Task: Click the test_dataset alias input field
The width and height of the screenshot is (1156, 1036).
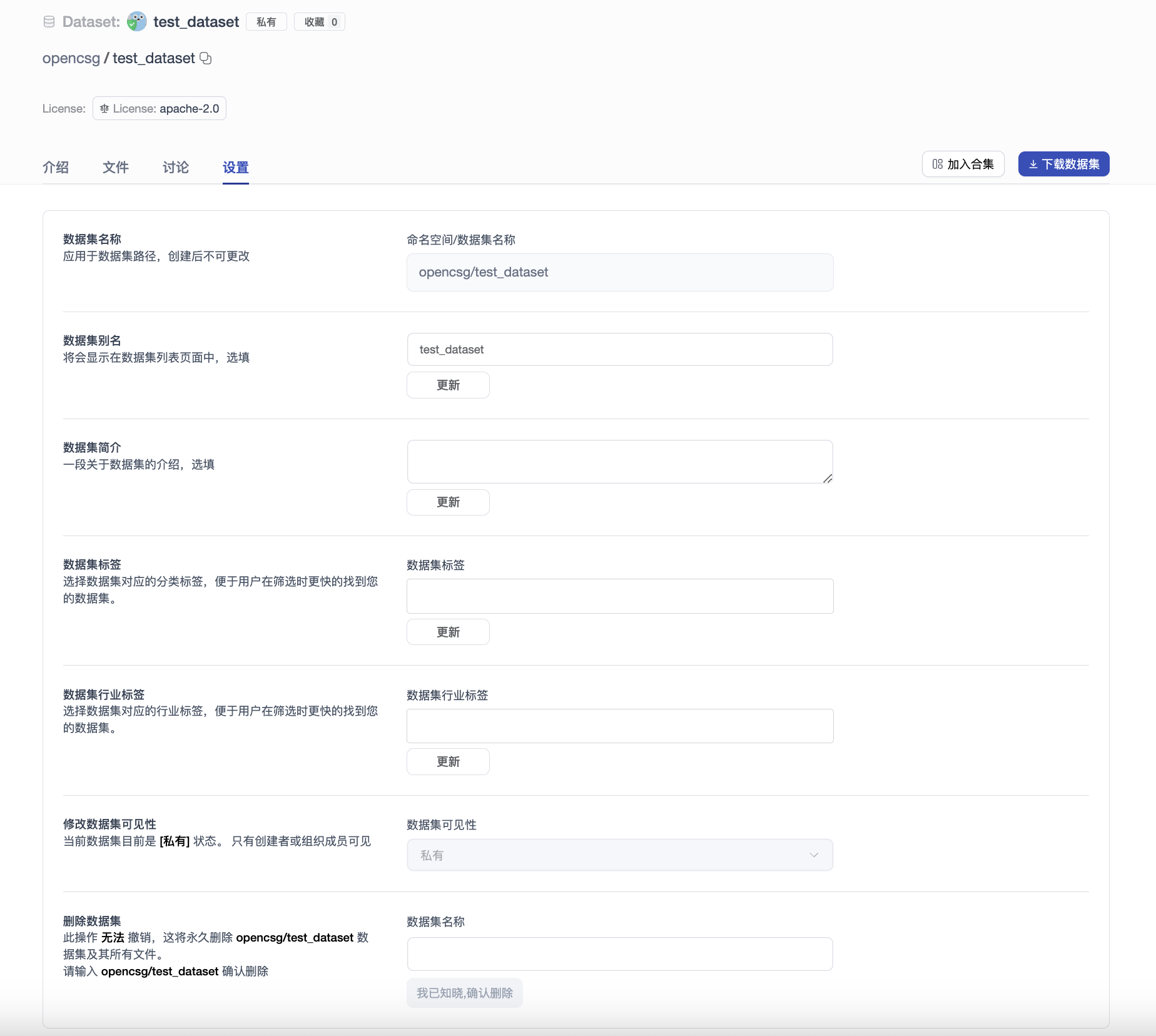Action: tap(619, 349)
